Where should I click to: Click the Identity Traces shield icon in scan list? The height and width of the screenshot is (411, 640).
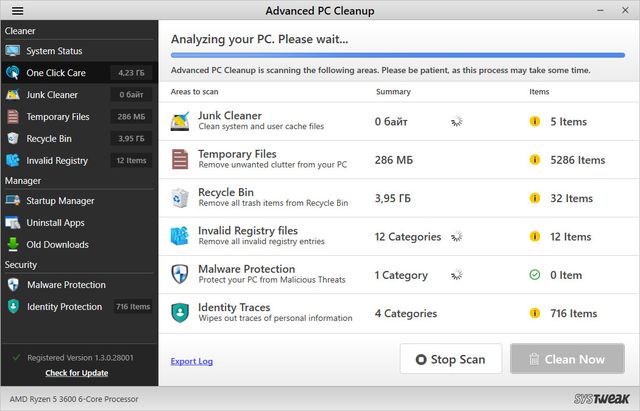pyautogui.click(x=180, y=313)
